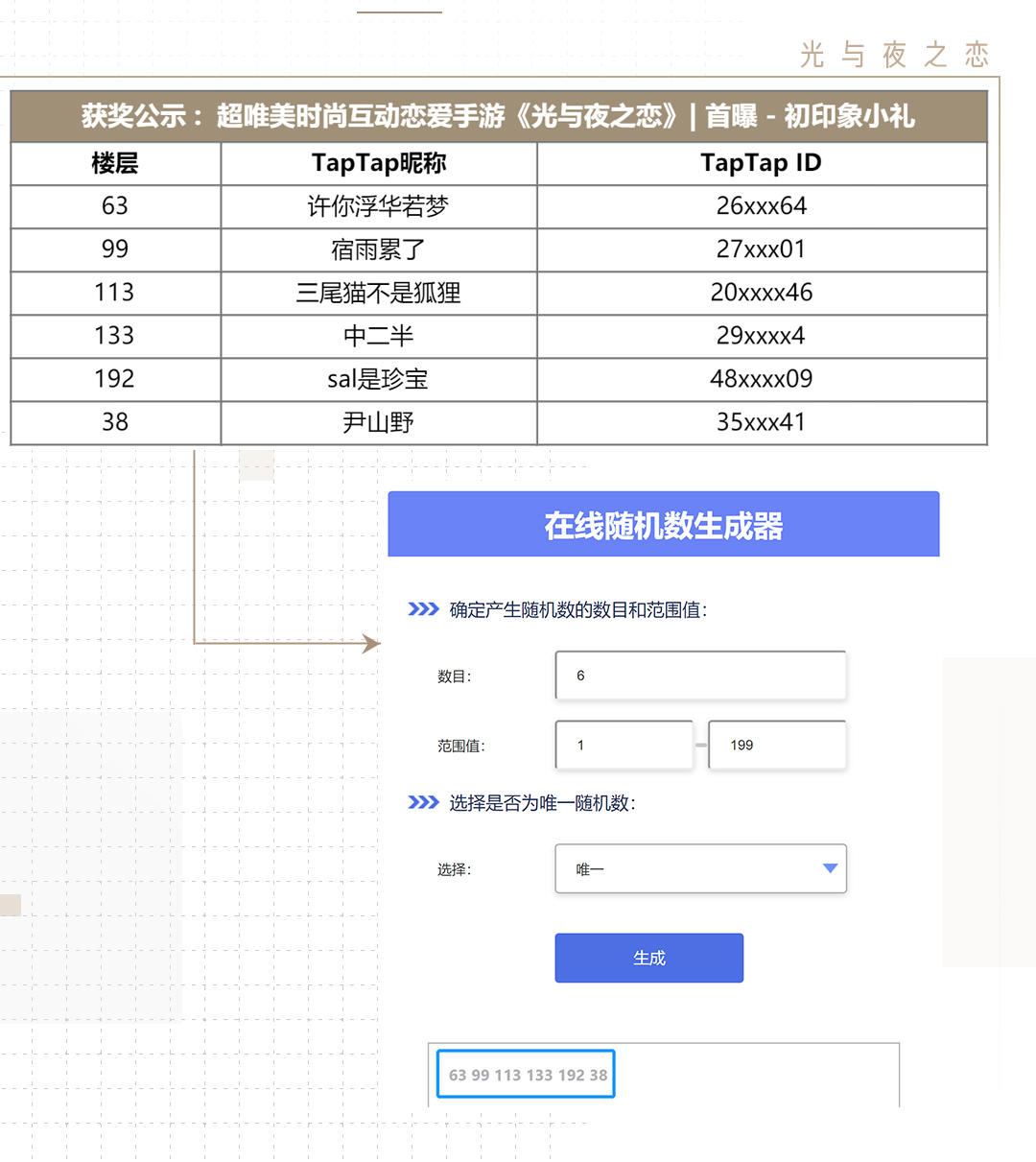Click the 选择是否为唯一随机数 heading
Image resolution: width=1036 pixels, height=1162 pixels.
[542, 803]
